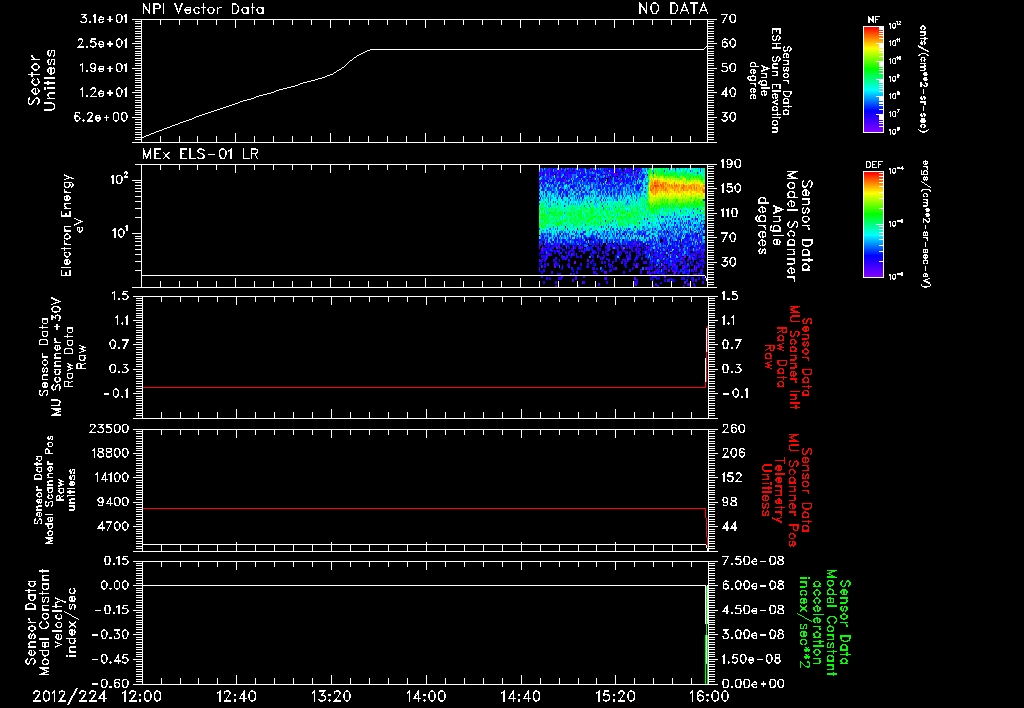Click the "150" scanner angle tick value
The height and width of the screenshot is (708, 1024).
point(731,188)
